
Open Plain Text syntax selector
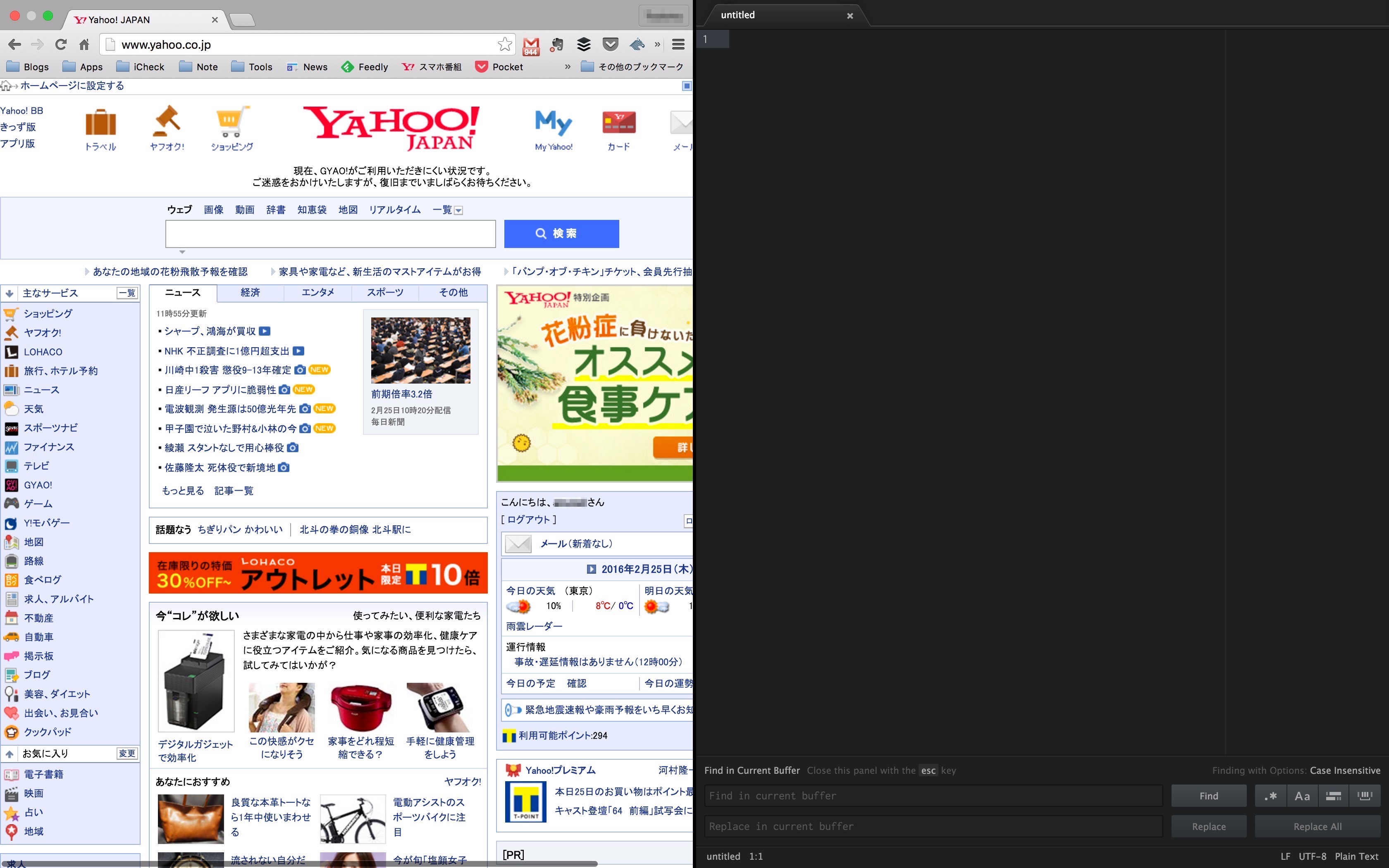click(x=1356, y=856)
